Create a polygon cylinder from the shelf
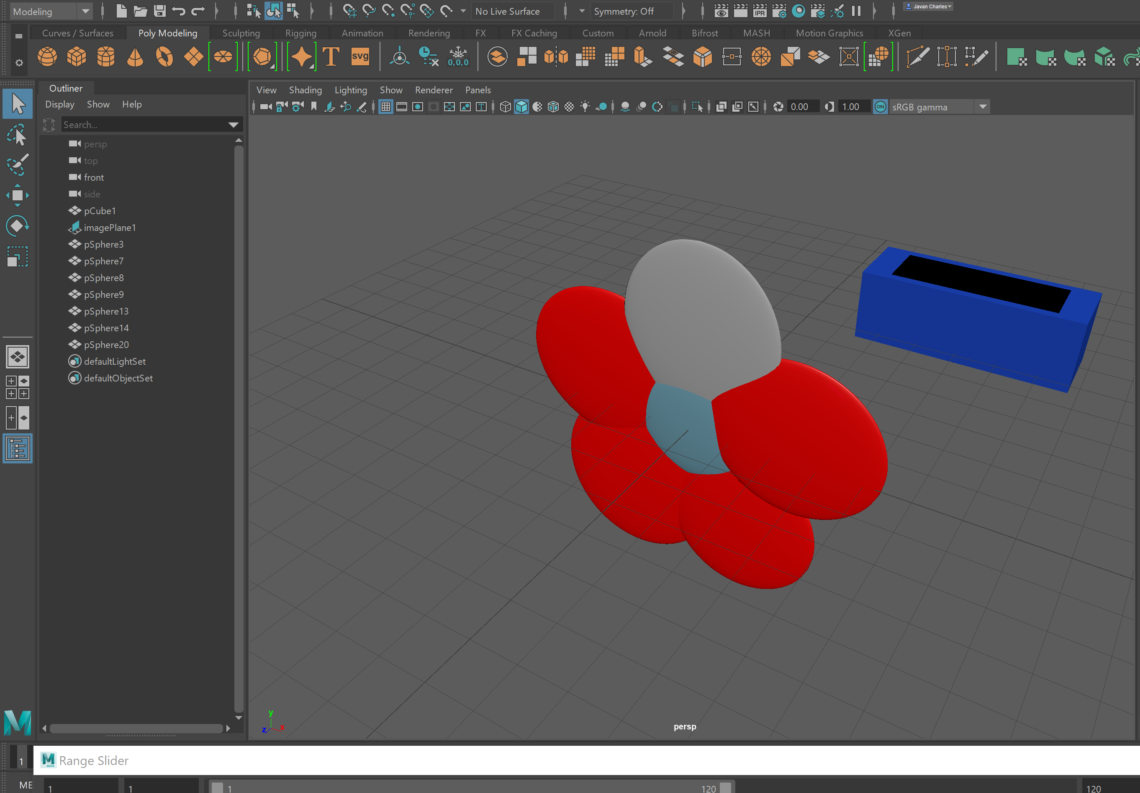 [106, 57]
